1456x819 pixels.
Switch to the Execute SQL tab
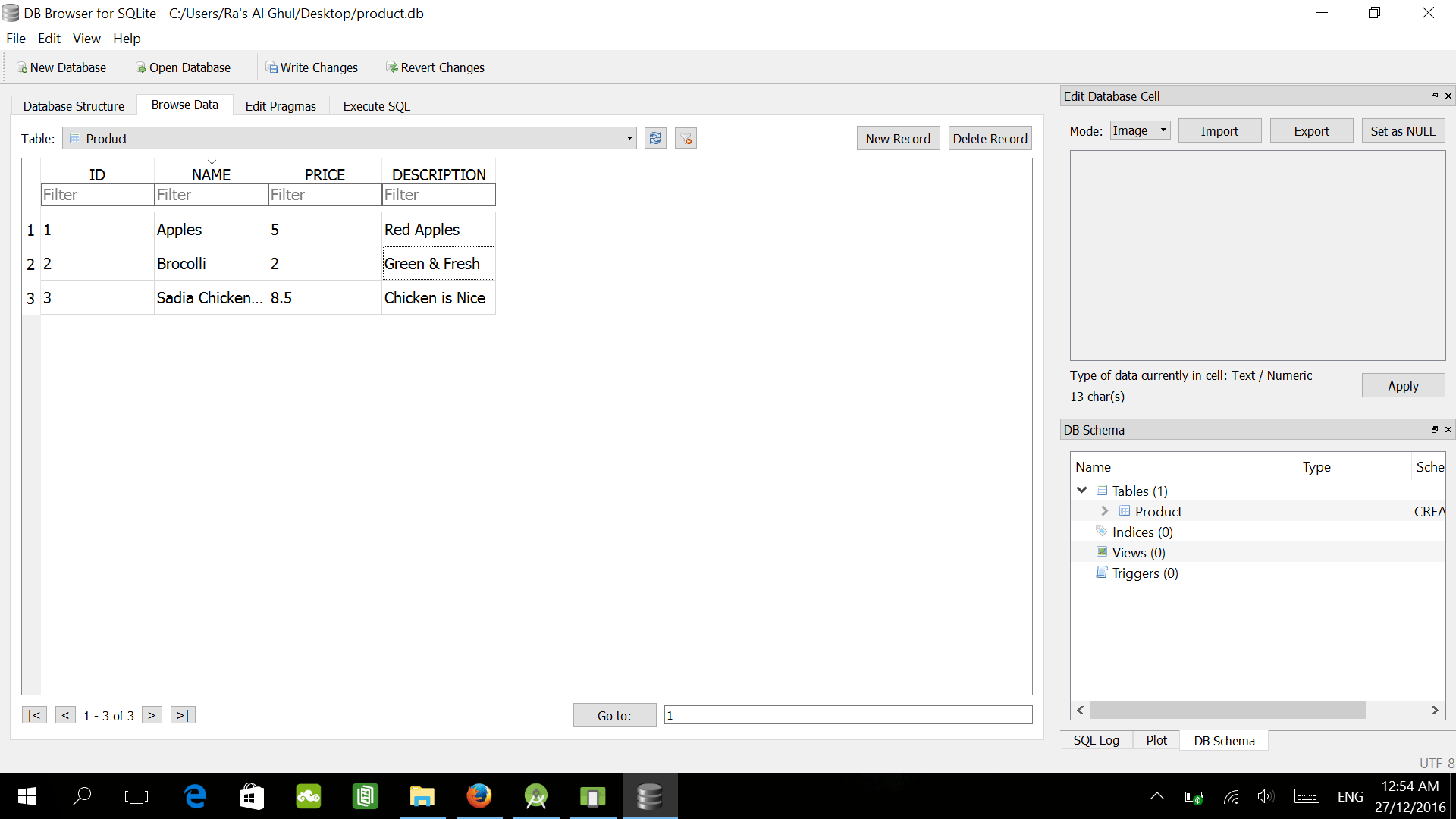(376, 106)
